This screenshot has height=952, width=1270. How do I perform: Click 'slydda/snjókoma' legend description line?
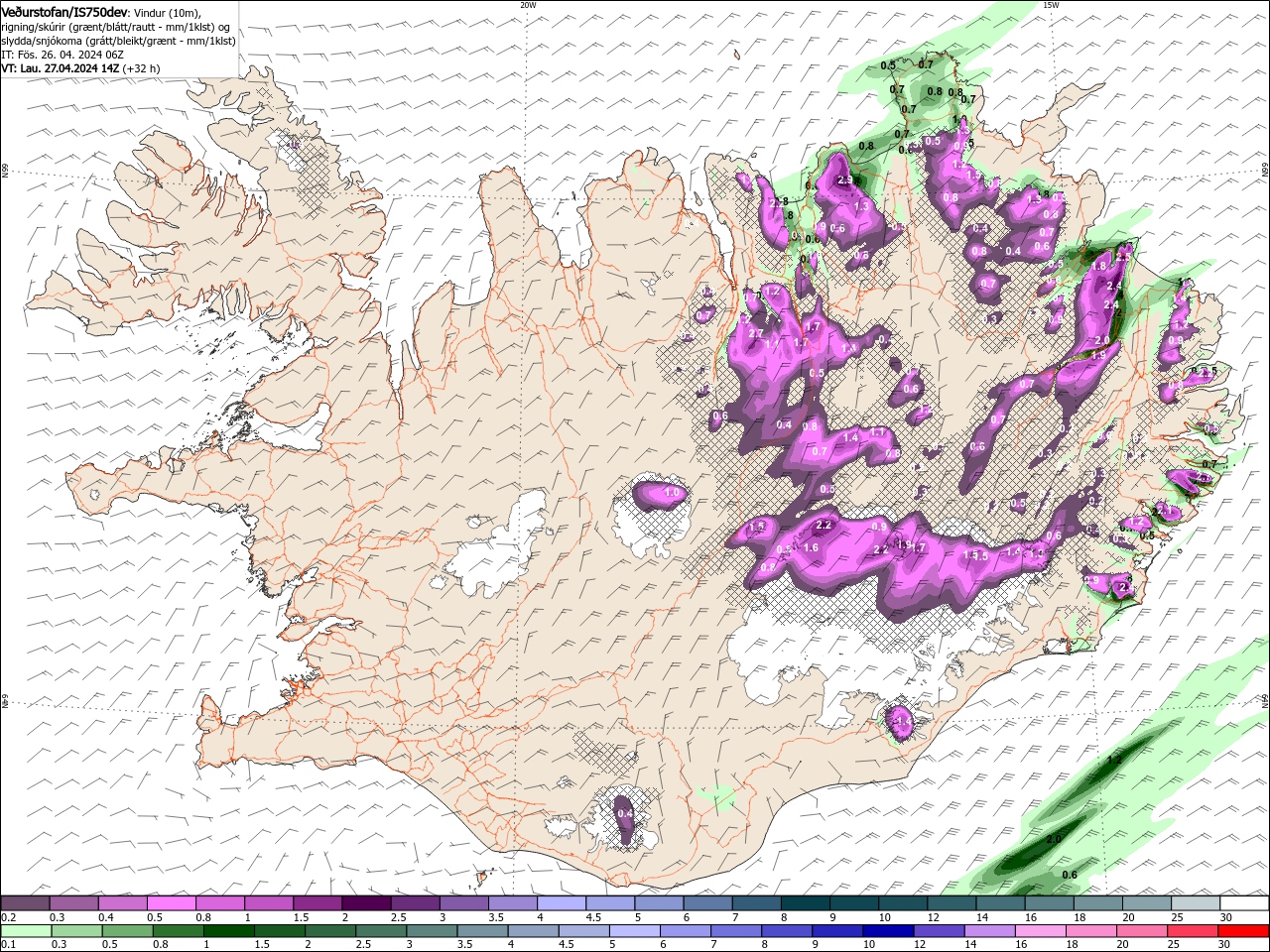(118, 41)
